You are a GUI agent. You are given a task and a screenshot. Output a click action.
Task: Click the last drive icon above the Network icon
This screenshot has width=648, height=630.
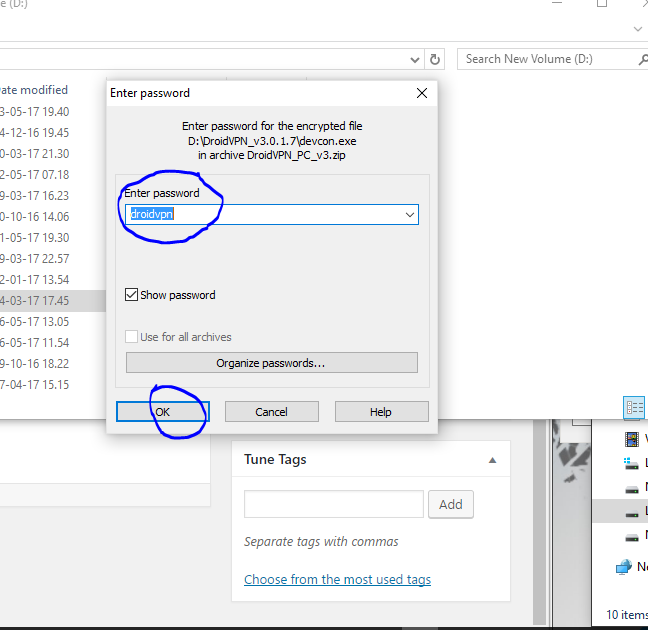pos(632,538)
